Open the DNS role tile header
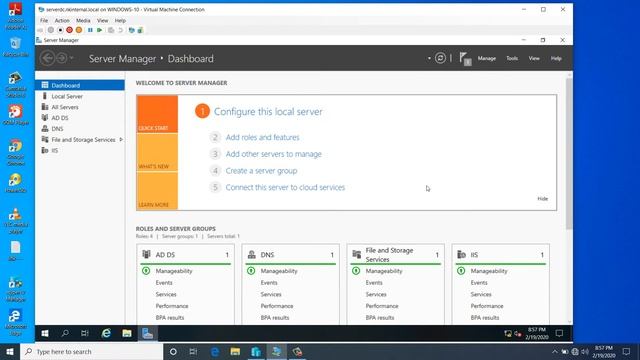Image resolution: width=640 pixels, height=360 pixels. 291,255
